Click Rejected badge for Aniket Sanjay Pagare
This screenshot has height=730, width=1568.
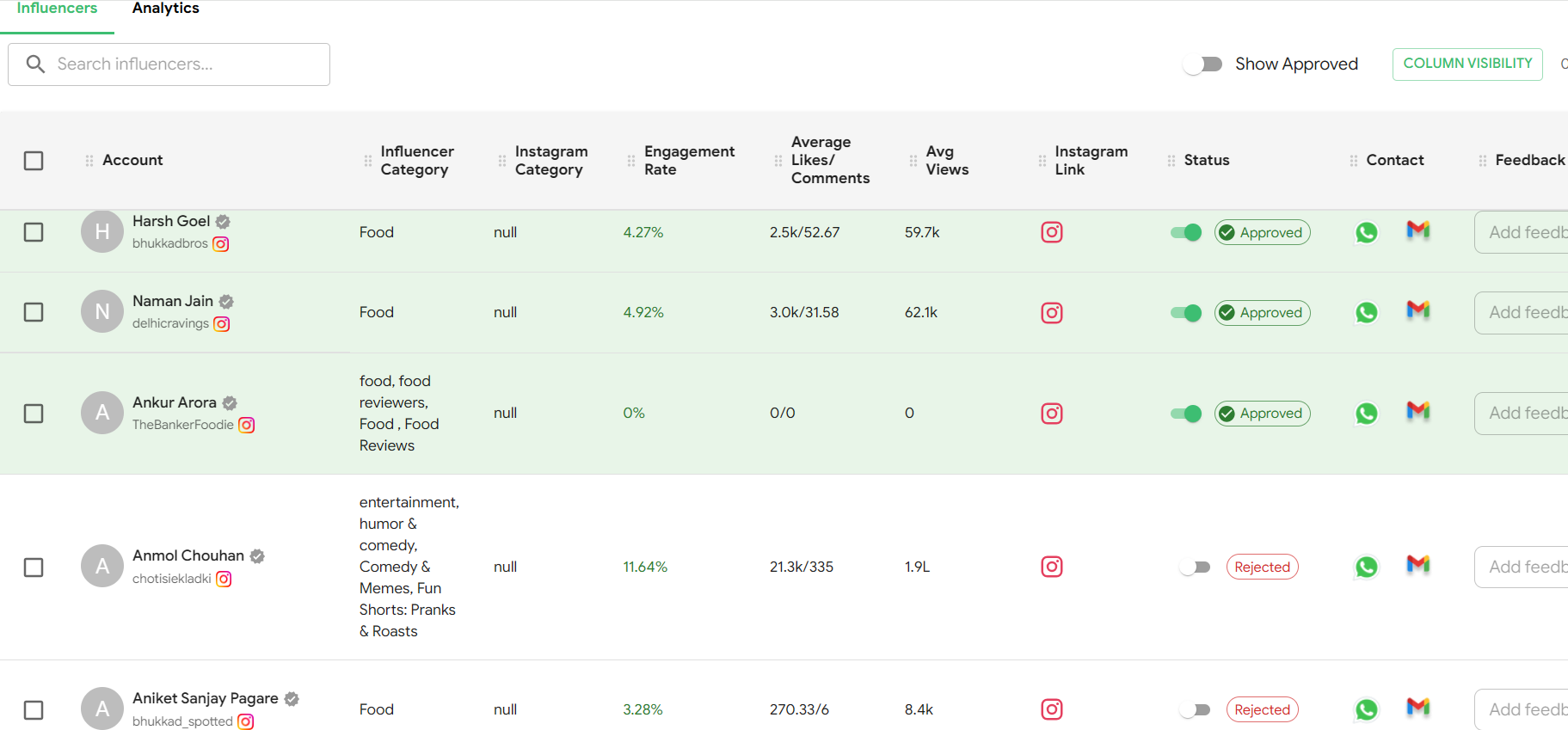(1262, 709)
